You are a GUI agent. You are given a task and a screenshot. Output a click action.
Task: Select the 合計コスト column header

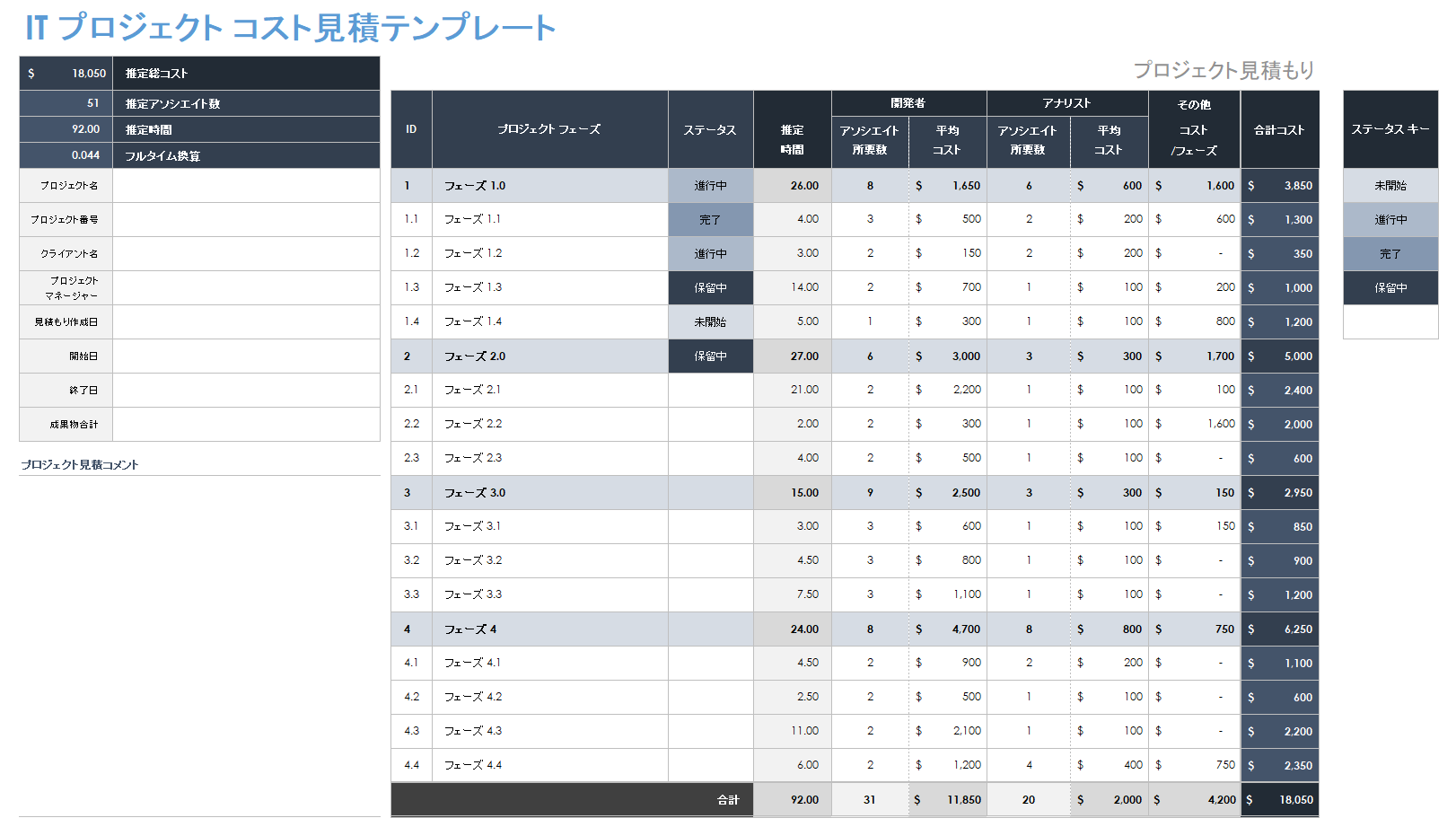(x=1279, y=129)
